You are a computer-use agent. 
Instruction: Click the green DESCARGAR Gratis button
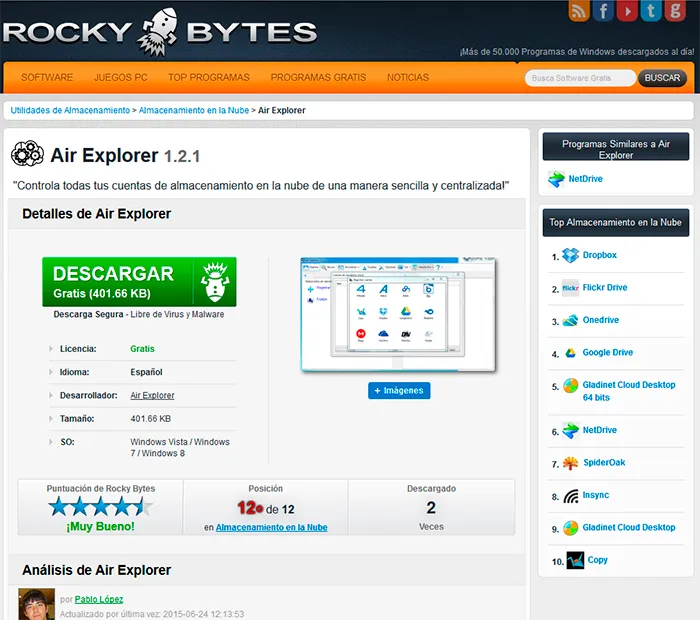139,282
